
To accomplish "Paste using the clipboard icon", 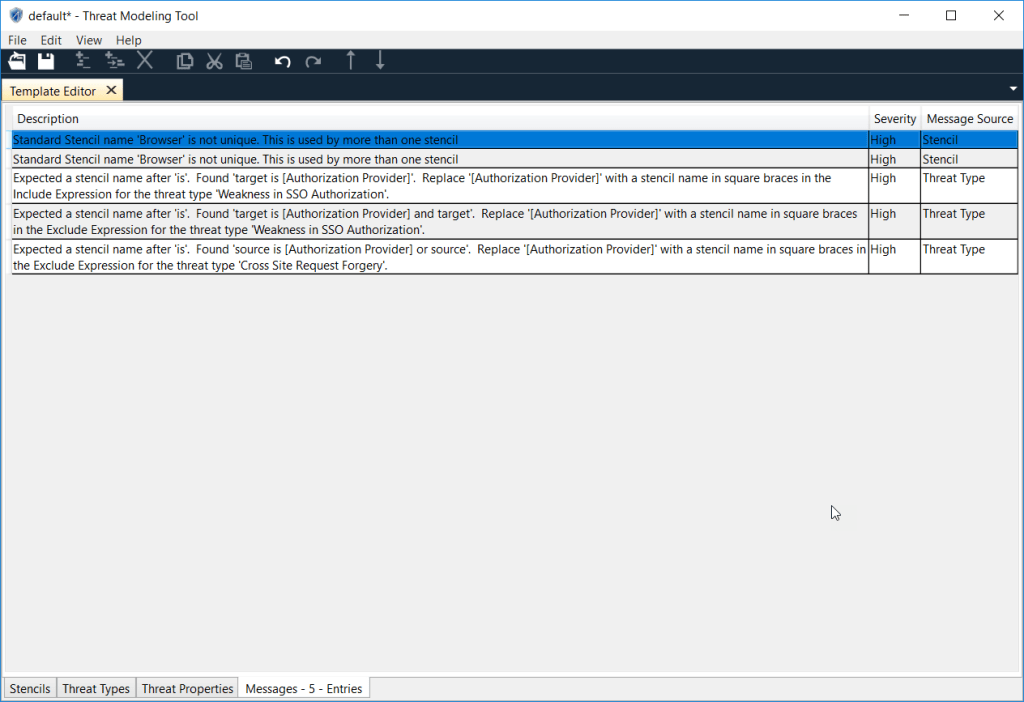I will pyautogui.click(x=244, y=60).
